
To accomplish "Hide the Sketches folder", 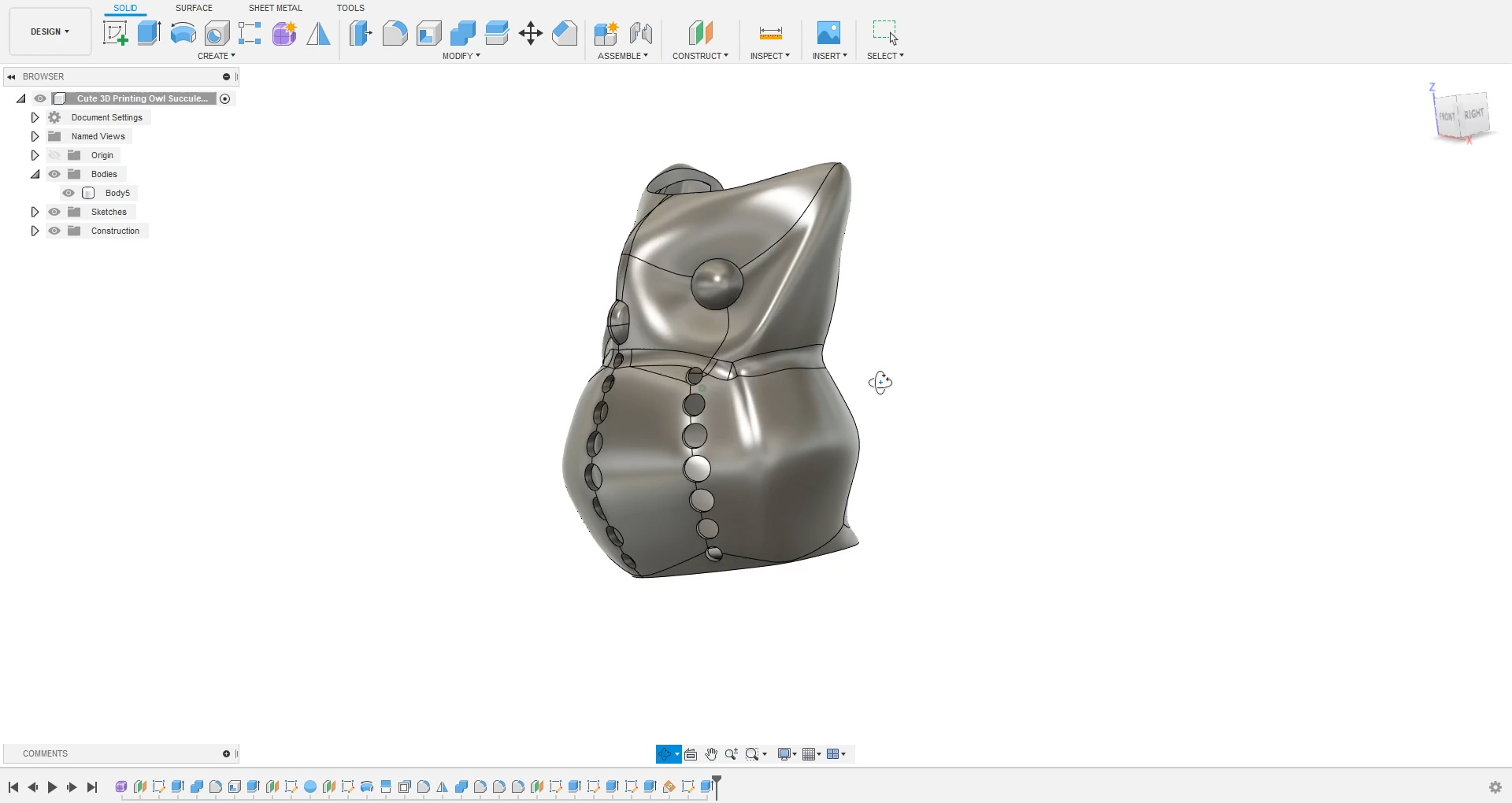I will [x=54, y=212].
